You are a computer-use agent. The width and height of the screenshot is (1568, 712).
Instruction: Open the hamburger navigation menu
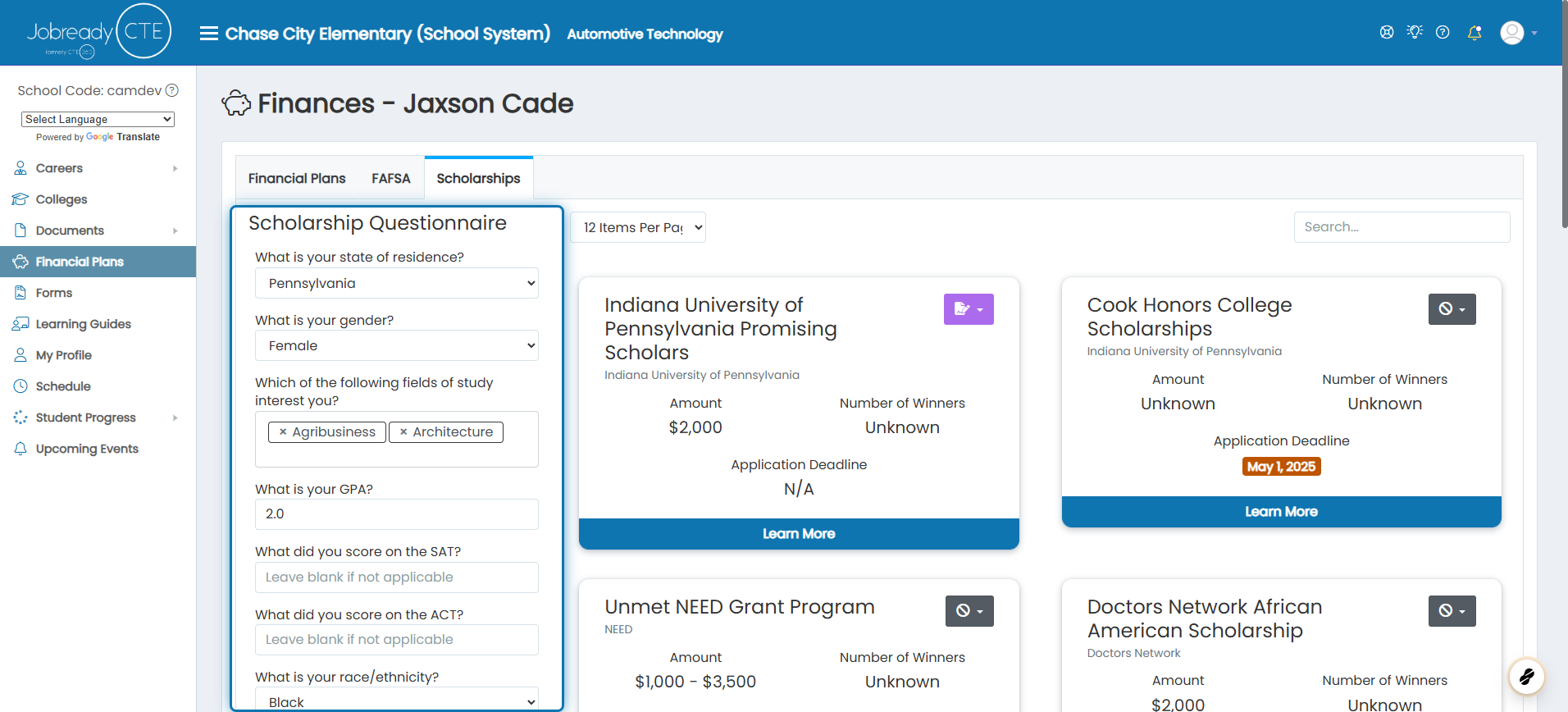point(209,34)
